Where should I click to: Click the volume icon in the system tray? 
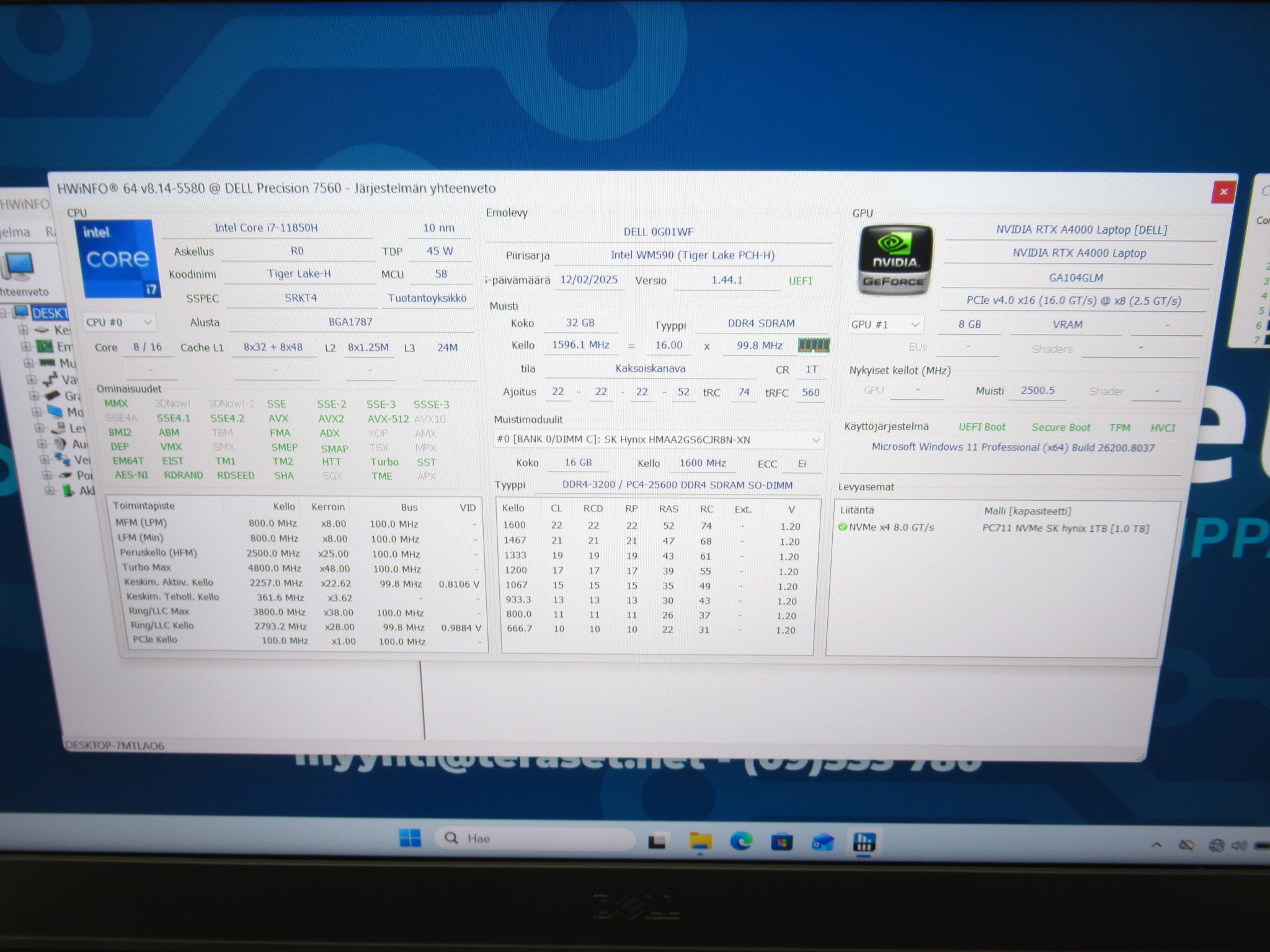(x=1239, y=845)
